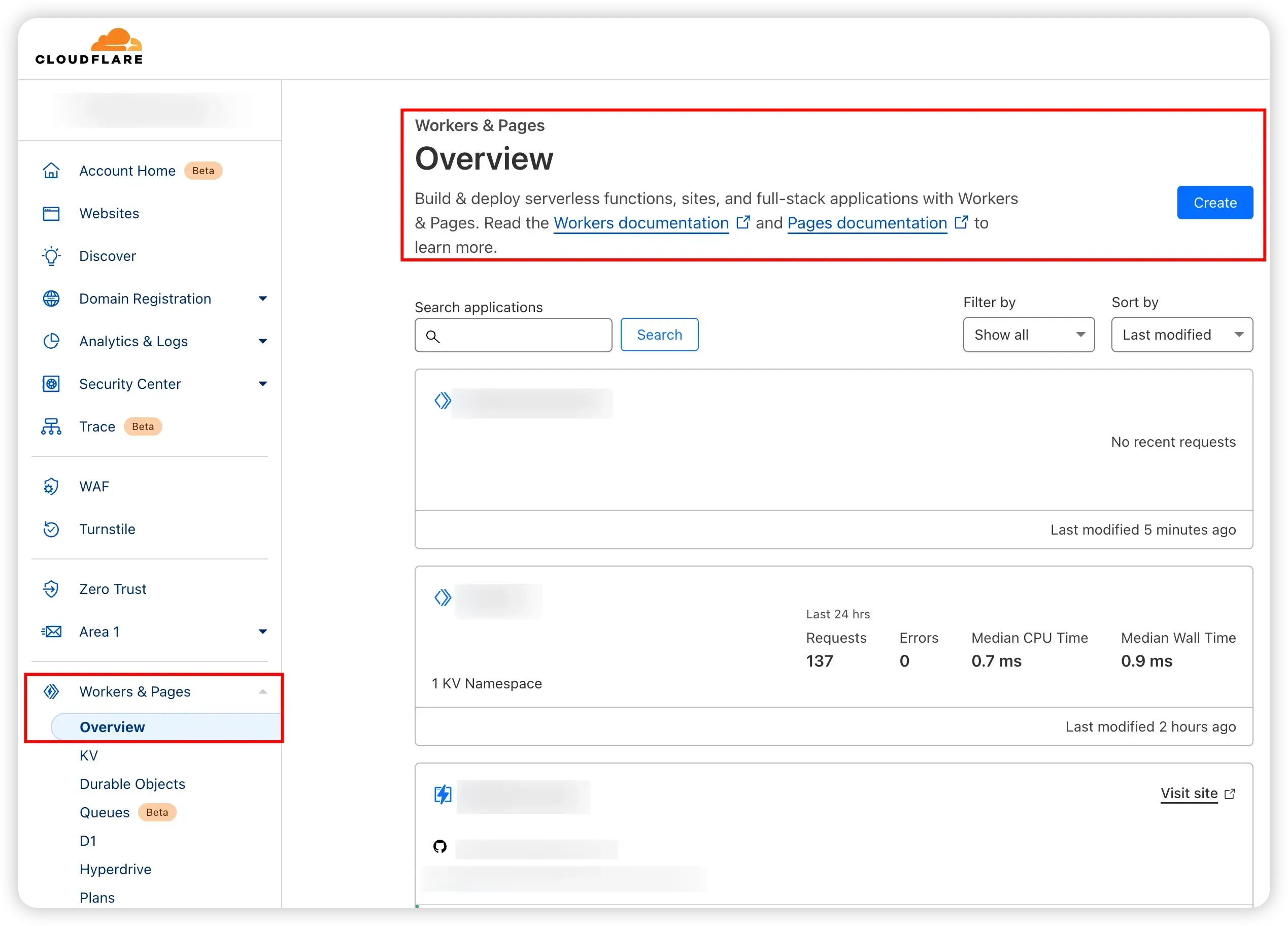This screenshot has width=1288, height=926.
Task: Select KV in the sidebar
Action: point(89,755)
